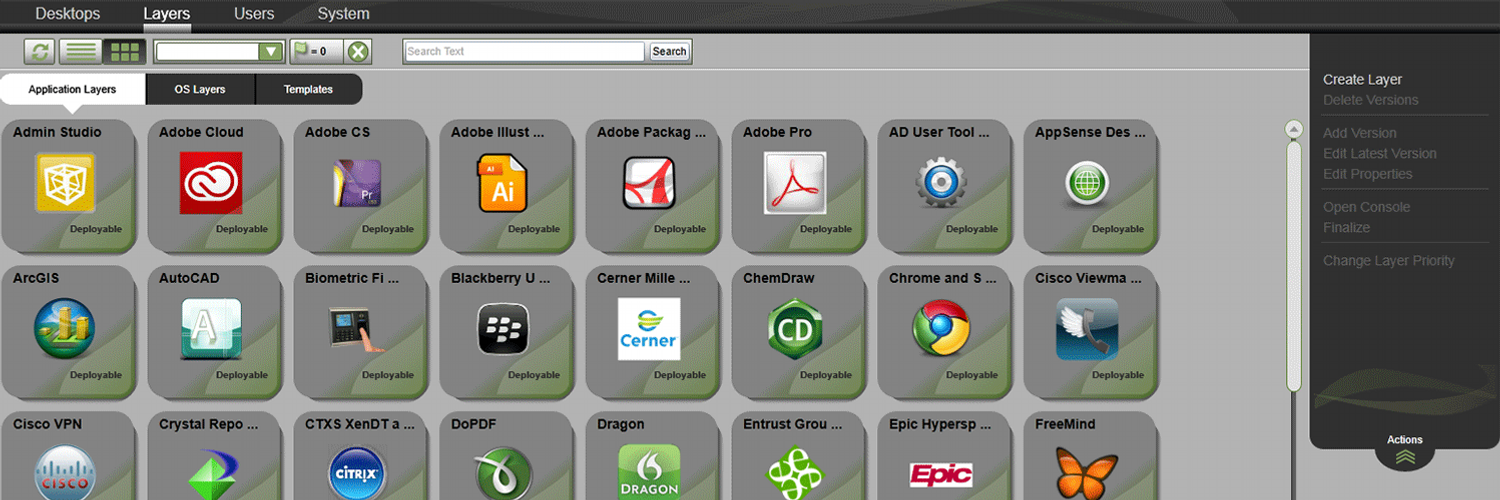Viewport: 1500px width, 500px height.
Task: Select the Epic Hyperspace layer icon
Action: click(941, 473)
